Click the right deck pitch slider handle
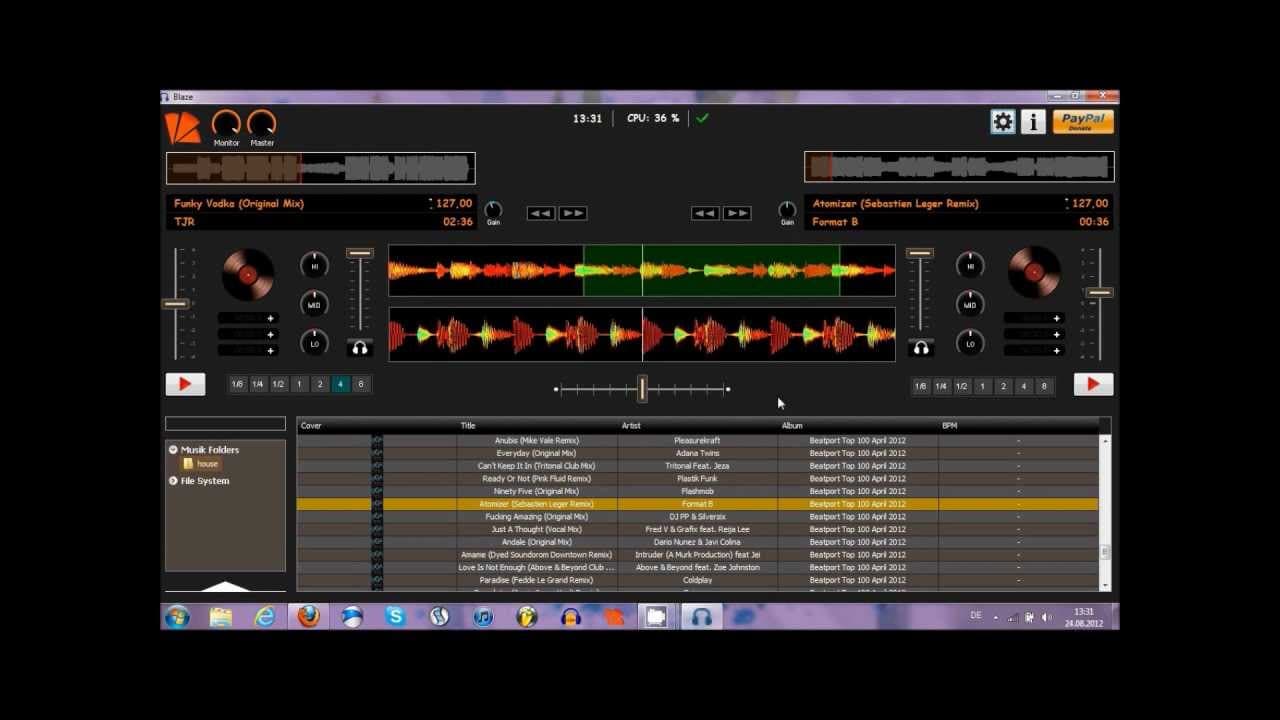The image size is (1280, 720). [1099, 292]
